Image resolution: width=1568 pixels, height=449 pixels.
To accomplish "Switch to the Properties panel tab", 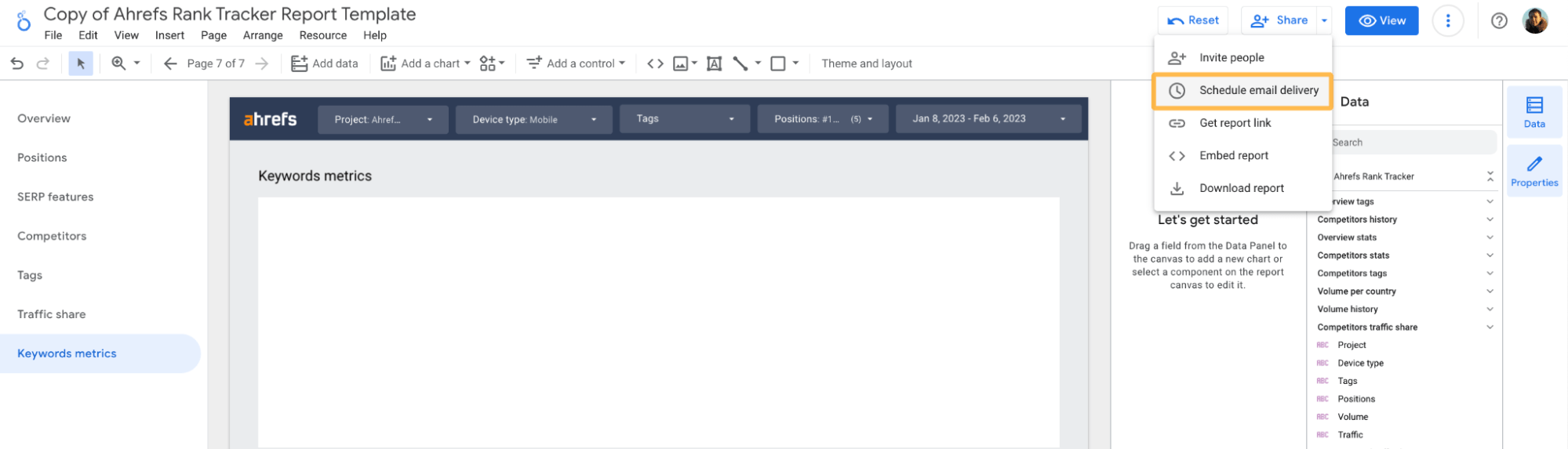I will pos(1533,171).
